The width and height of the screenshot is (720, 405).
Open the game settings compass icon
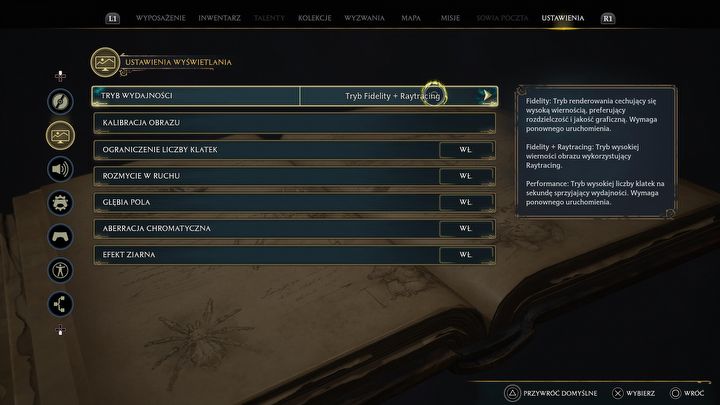pyautogui.click(x=60, y=101)
